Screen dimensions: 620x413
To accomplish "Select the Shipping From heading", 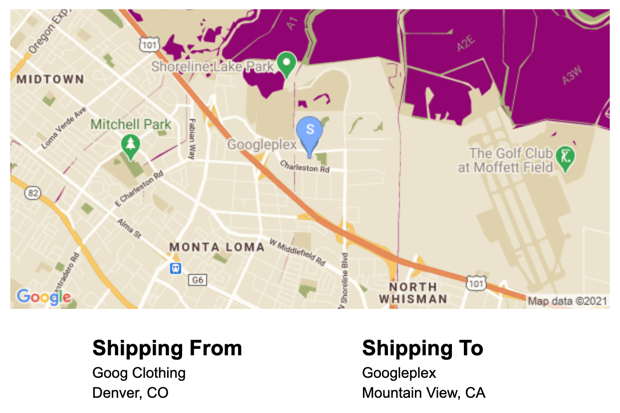I will [167, 348].
